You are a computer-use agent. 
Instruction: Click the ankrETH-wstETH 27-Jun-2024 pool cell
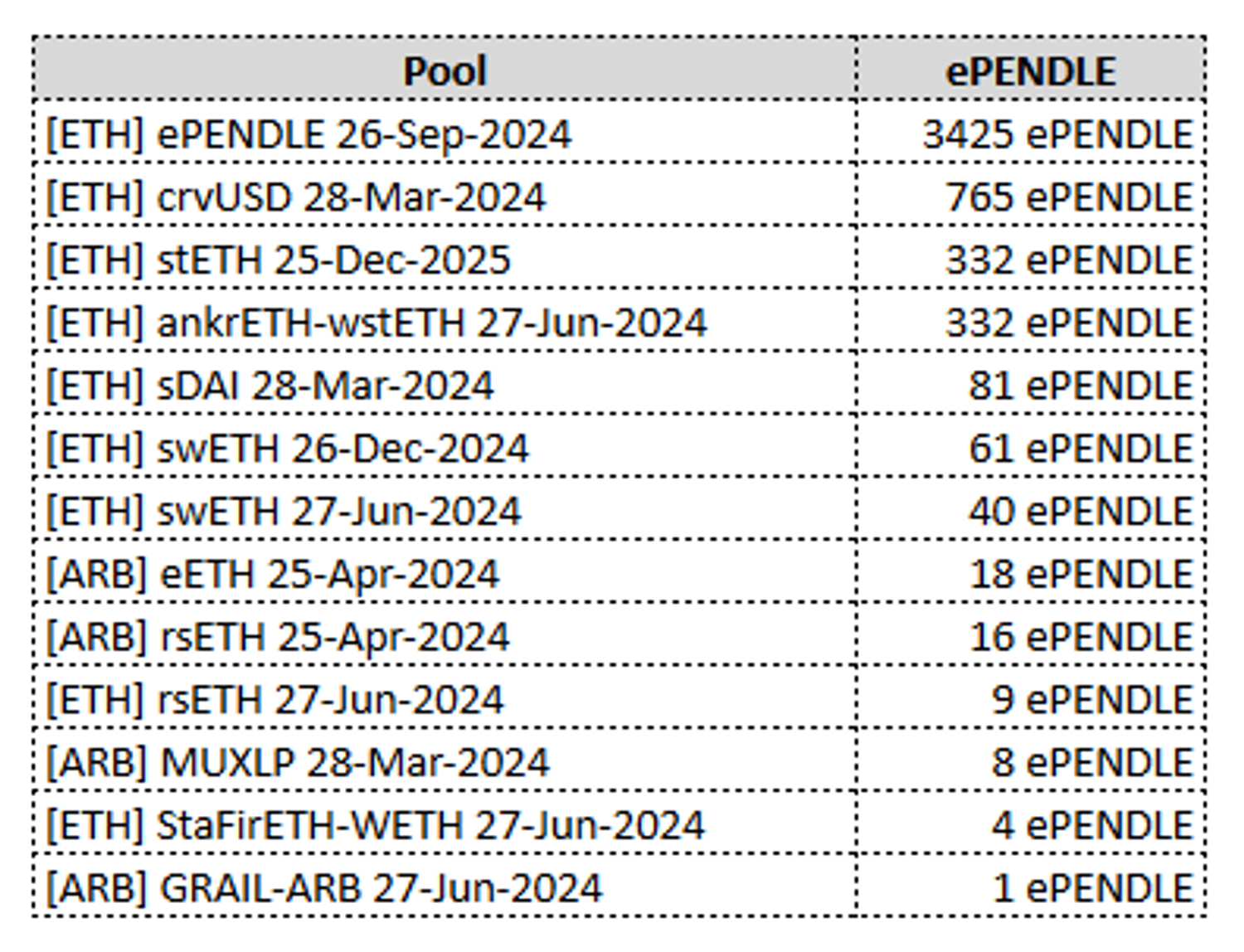[x=376, y=323]
